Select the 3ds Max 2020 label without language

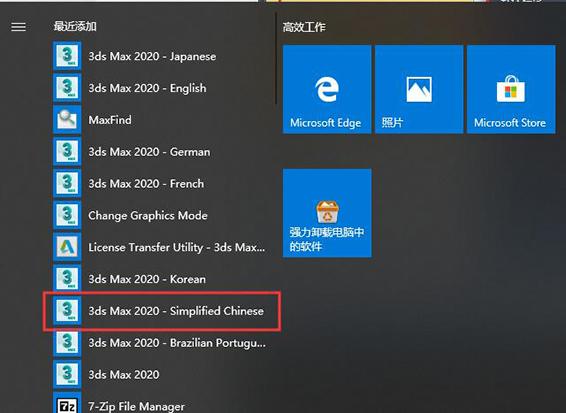[124, 374]
